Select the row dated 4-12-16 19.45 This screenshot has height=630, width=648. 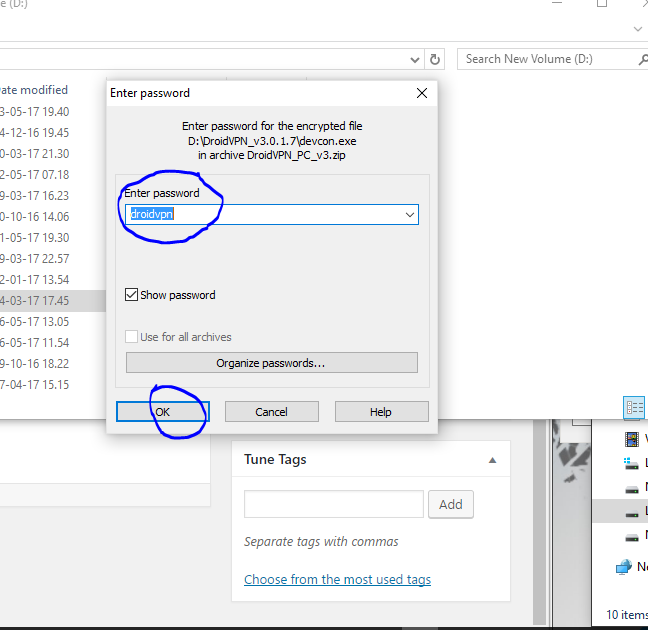point(35,133)
